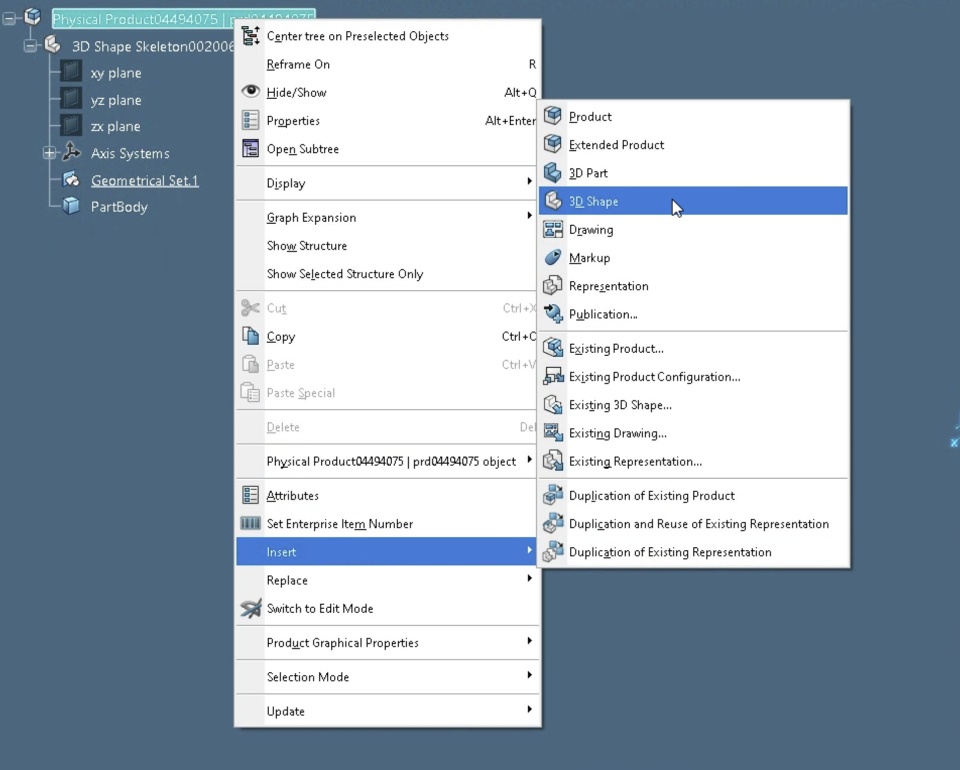Select the xy plane tree item
Viewport: 960px width, 770px height.
click(x=116, y=73)
